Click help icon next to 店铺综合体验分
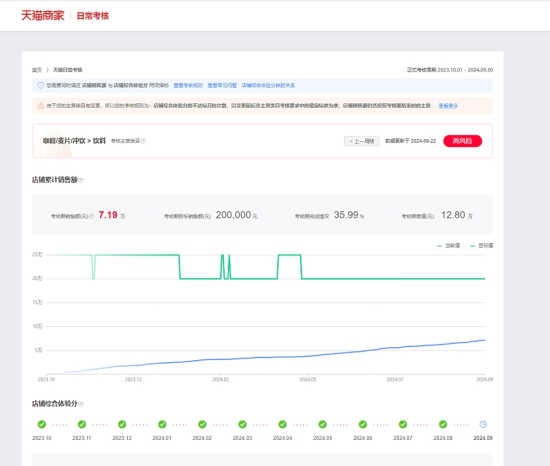The image size is (550, 466). [81, 404]
